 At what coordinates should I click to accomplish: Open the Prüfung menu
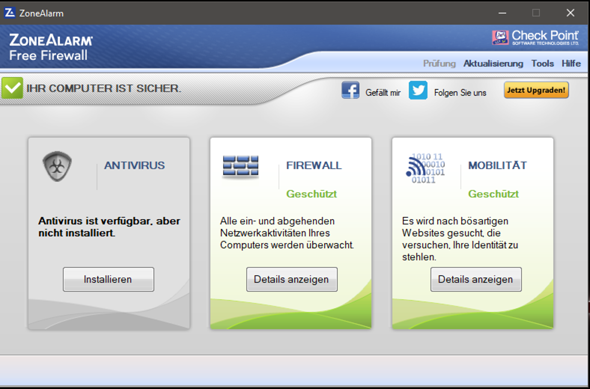439,64
